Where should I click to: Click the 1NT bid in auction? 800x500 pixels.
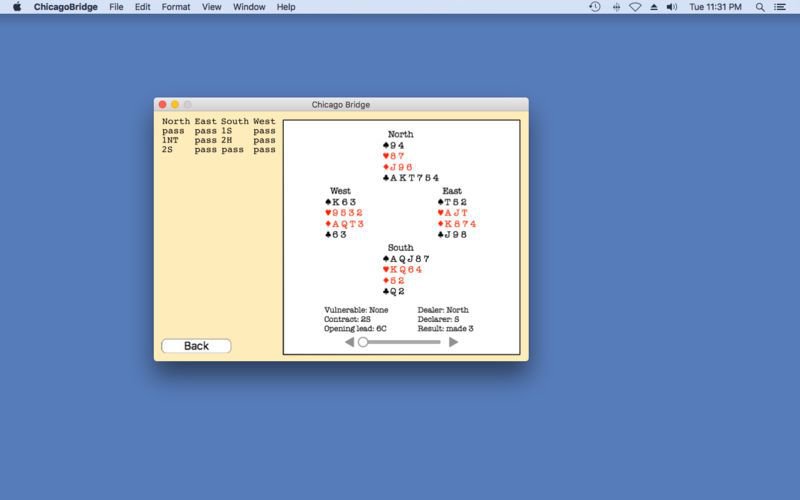170,140
